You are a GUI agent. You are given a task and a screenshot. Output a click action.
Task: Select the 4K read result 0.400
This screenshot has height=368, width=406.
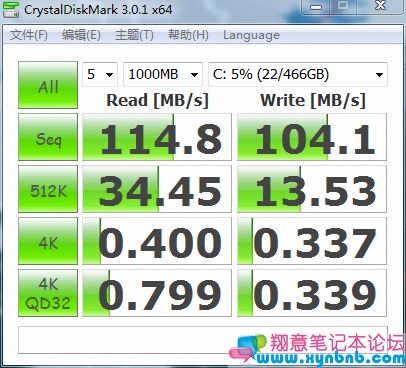point(157,241)
